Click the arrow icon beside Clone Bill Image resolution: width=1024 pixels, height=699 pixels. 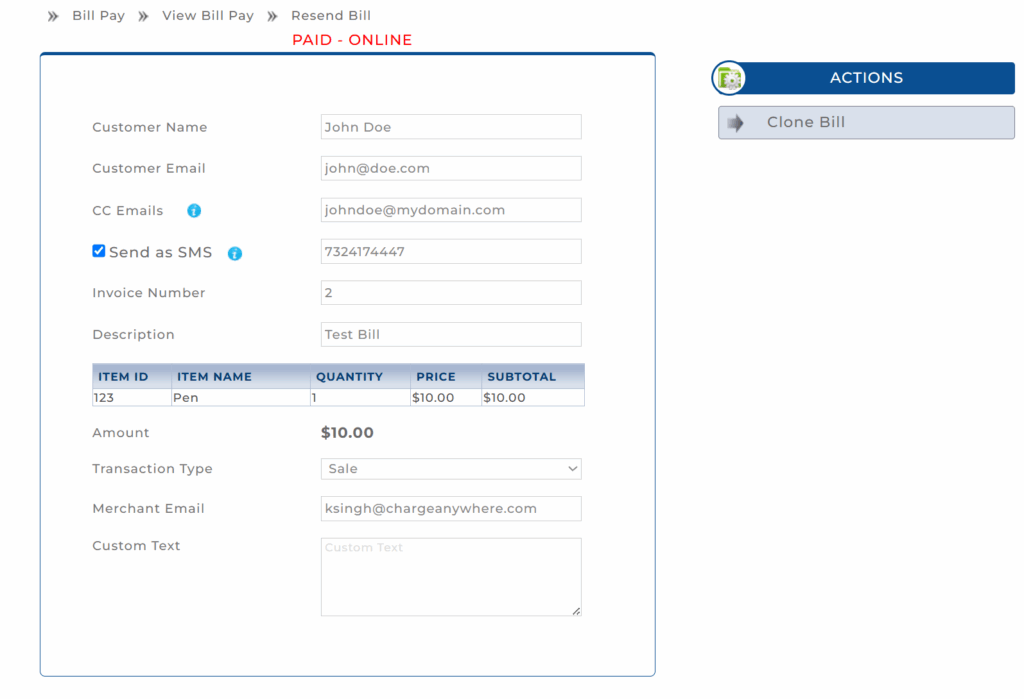[x=736, y=123]
